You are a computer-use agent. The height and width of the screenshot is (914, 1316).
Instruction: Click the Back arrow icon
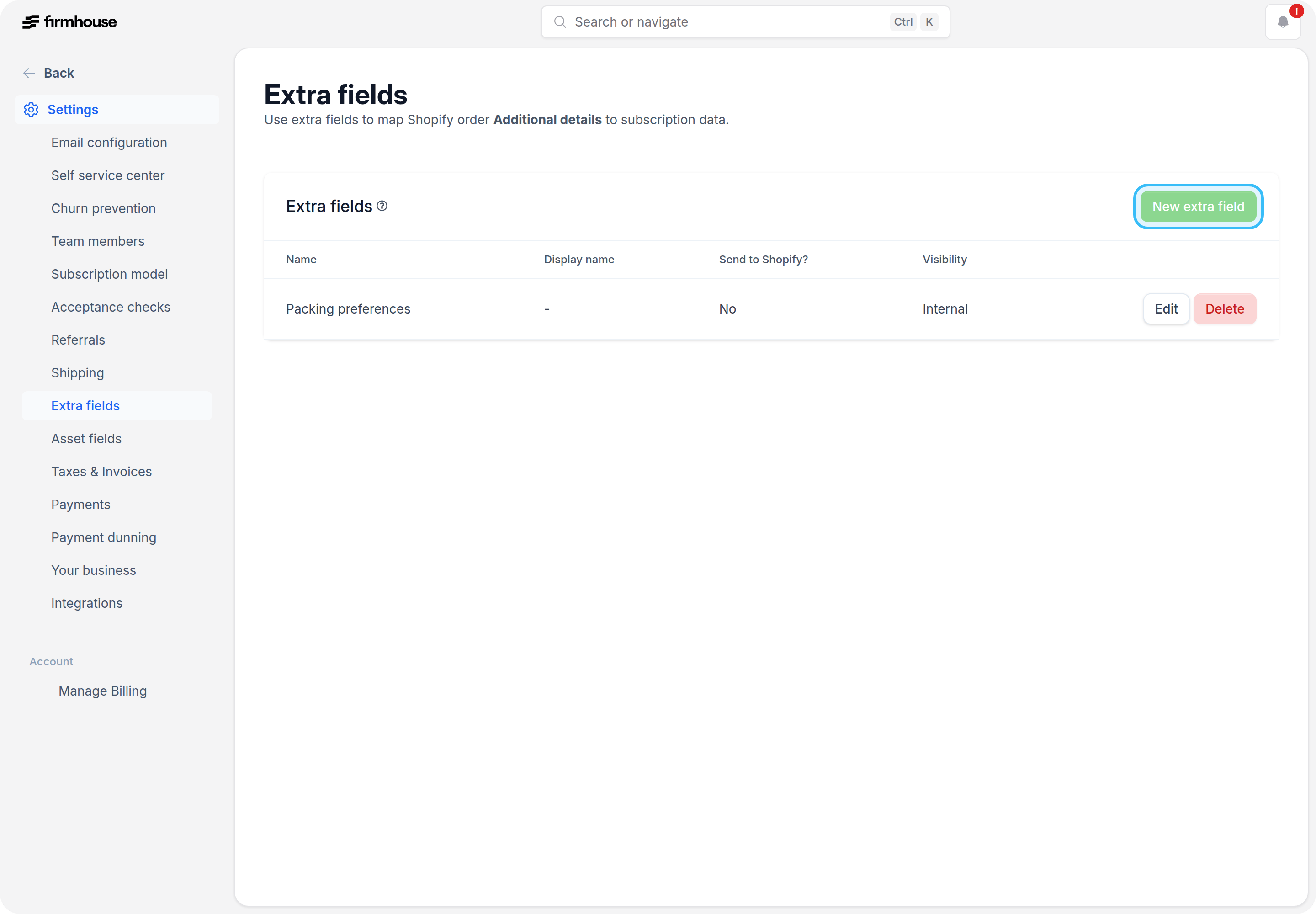(x=29, y=73)
